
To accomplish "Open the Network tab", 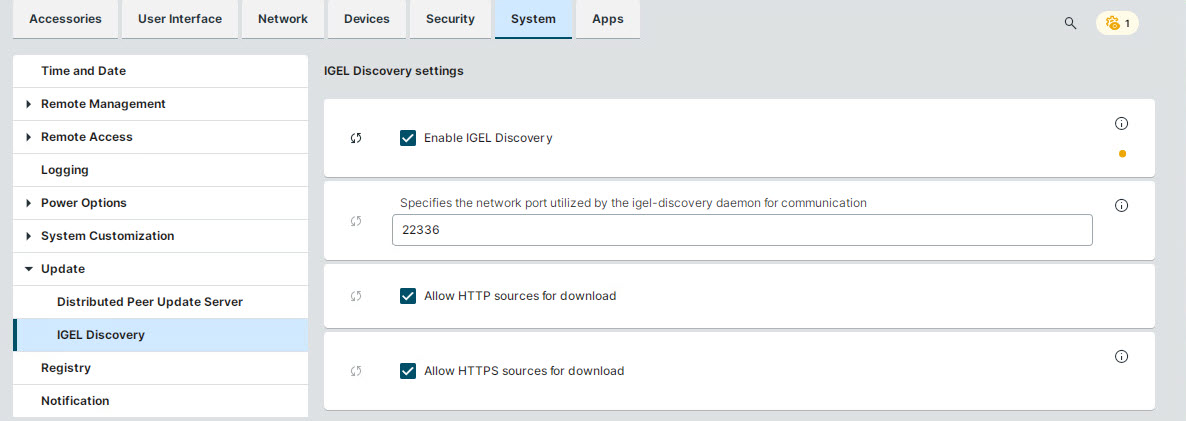I will click(283, 19).
